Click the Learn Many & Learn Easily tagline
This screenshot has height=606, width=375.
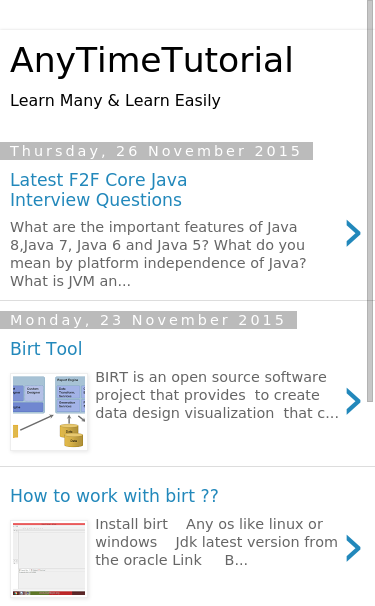click(115, 100)
